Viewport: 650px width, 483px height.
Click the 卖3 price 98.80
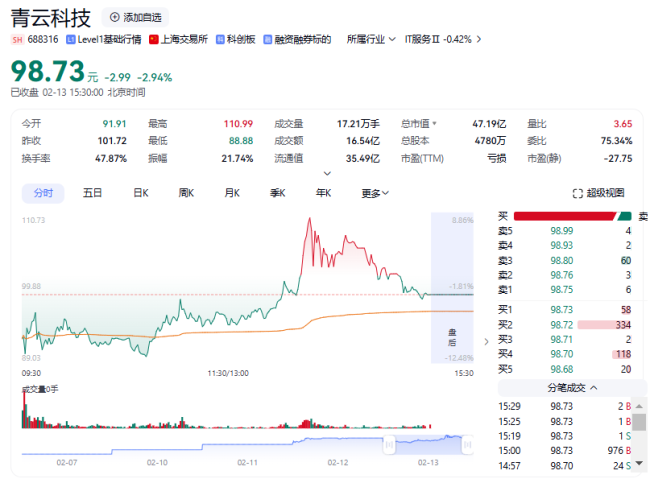[562, 261]
